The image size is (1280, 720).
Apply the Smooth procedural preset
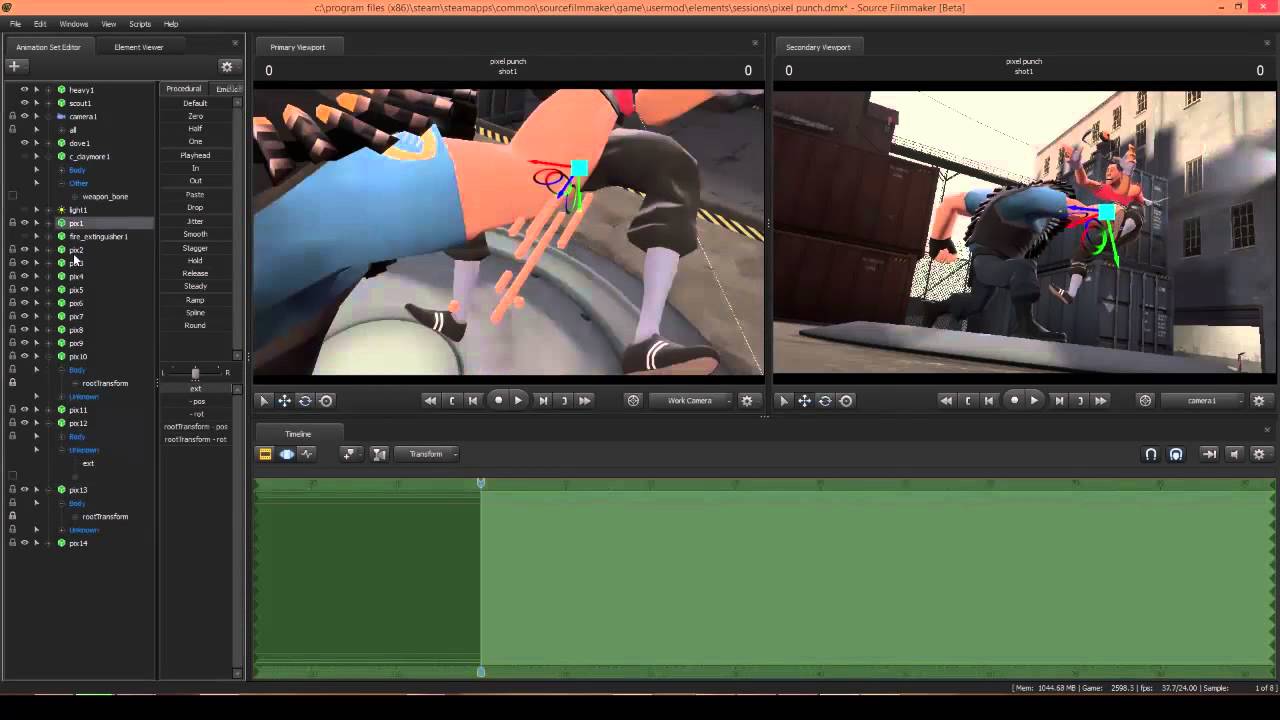195,234
